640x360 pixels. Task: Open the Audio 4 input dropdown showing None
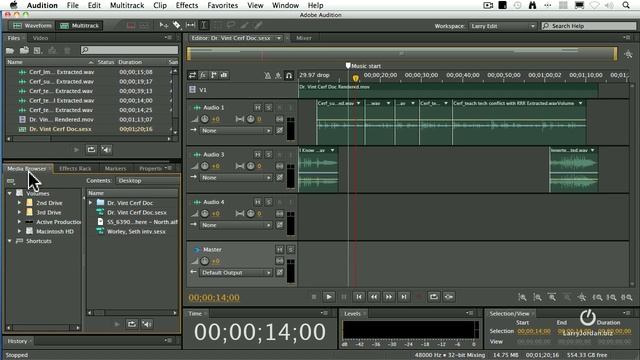[x=236, y=225]
